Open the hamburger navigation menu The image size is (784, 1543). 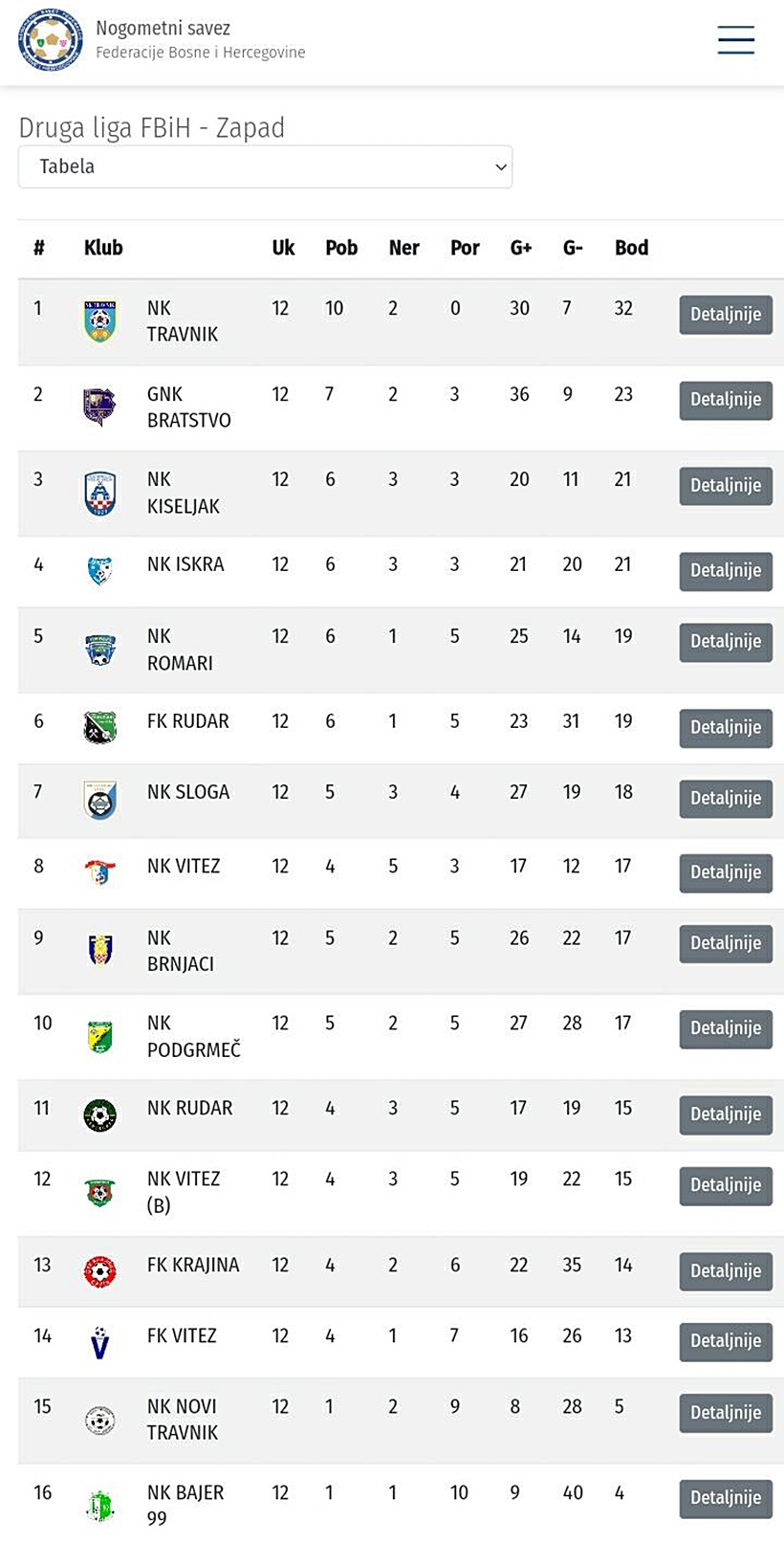coord(735,41)
